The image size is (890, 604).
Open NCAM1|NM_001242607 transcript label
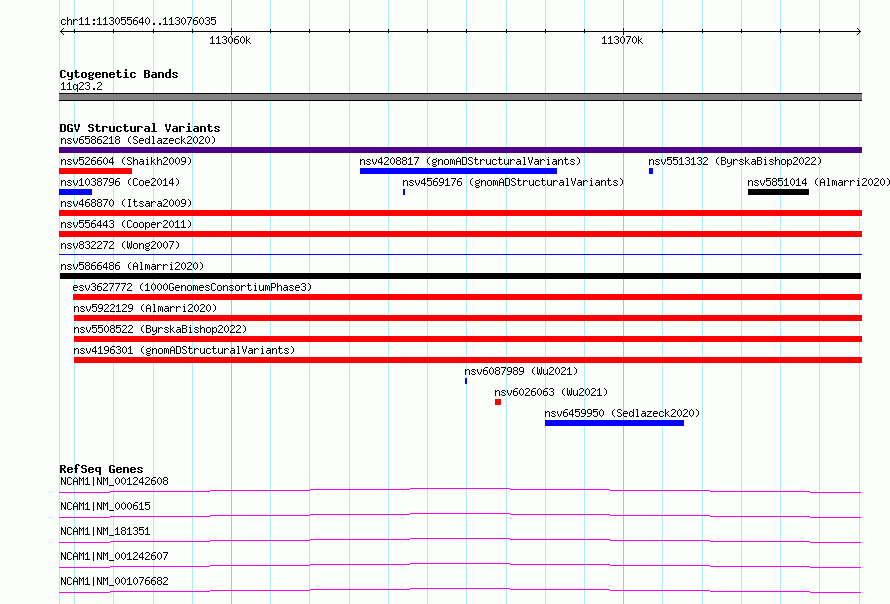coord(114,556)
